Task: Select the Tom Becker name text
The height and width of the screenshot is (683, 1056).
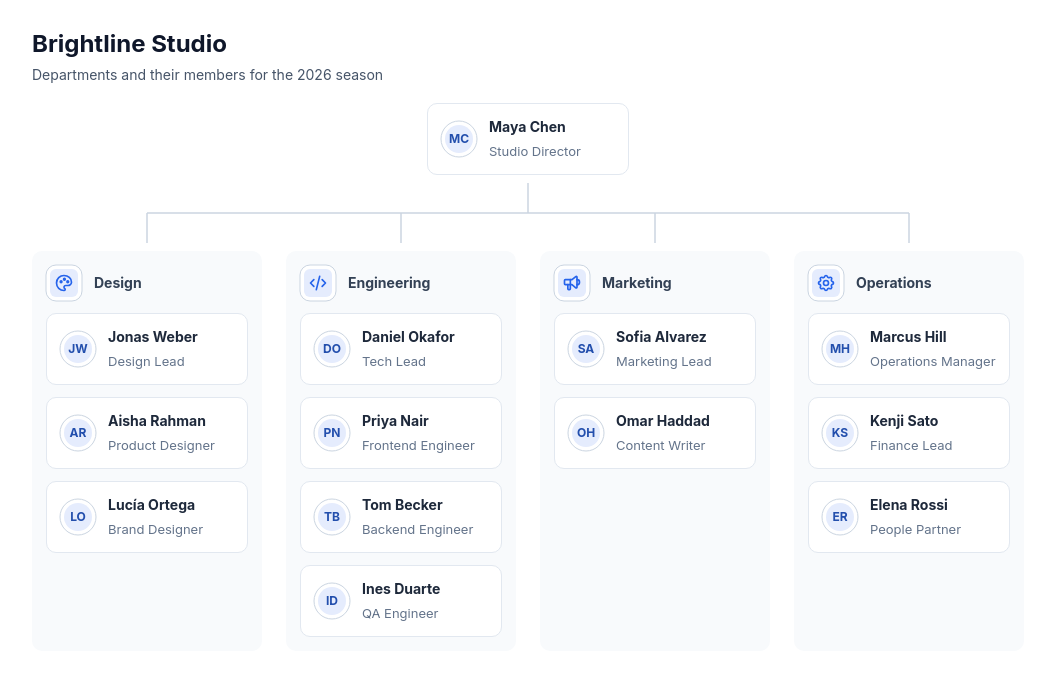Action: point(402,505)
